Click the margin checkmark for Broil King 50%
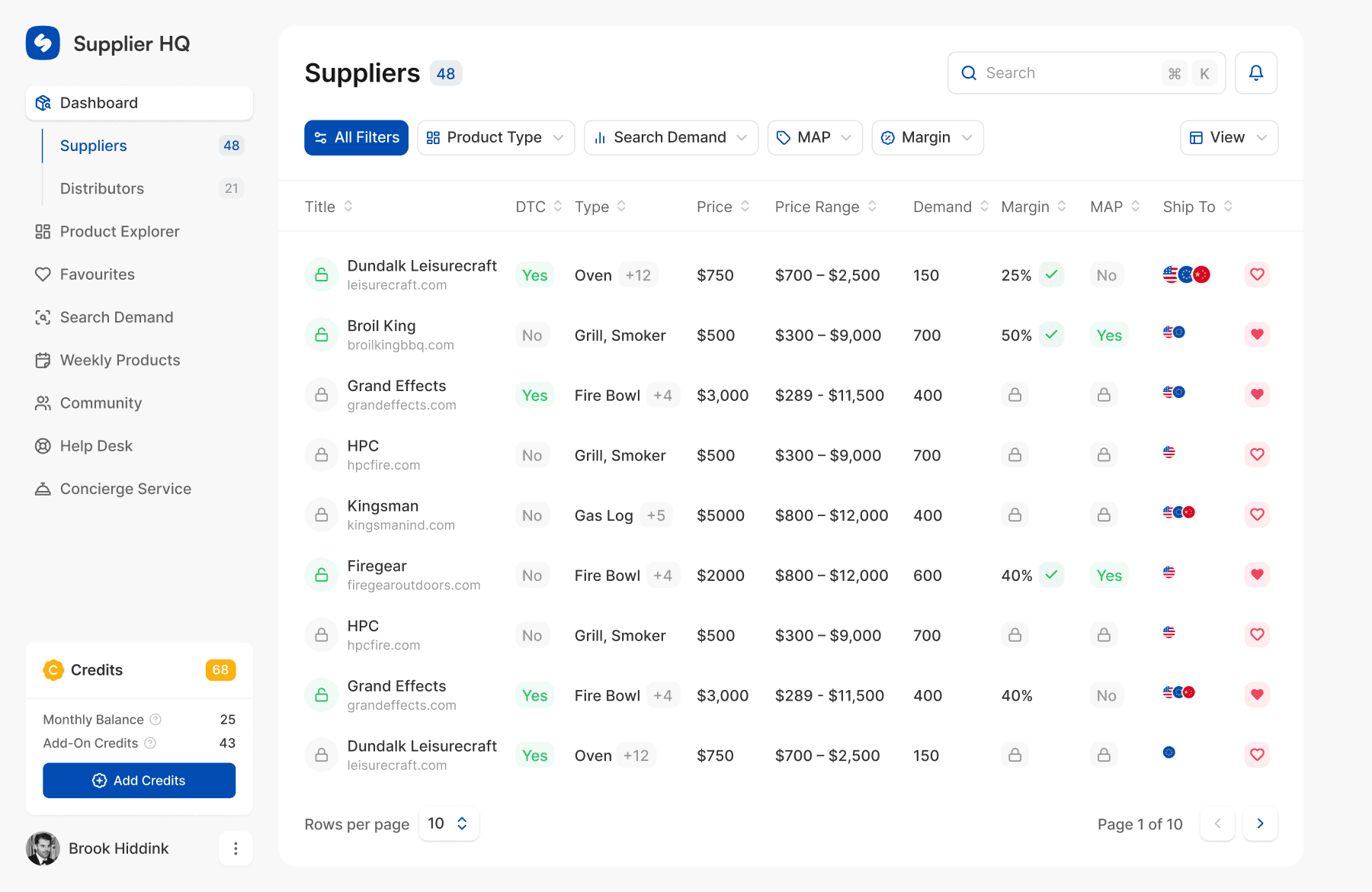 point(1052,335)
